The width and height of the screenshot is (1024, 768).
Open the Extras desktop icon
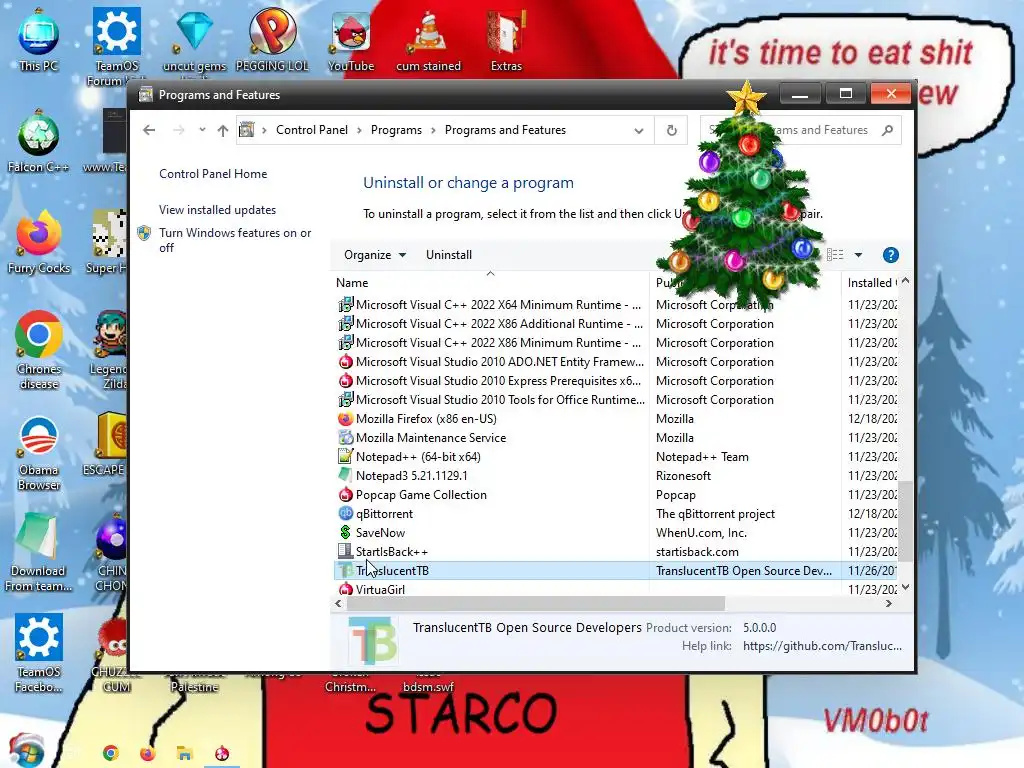pyautogui.click(x=506, y=39)
